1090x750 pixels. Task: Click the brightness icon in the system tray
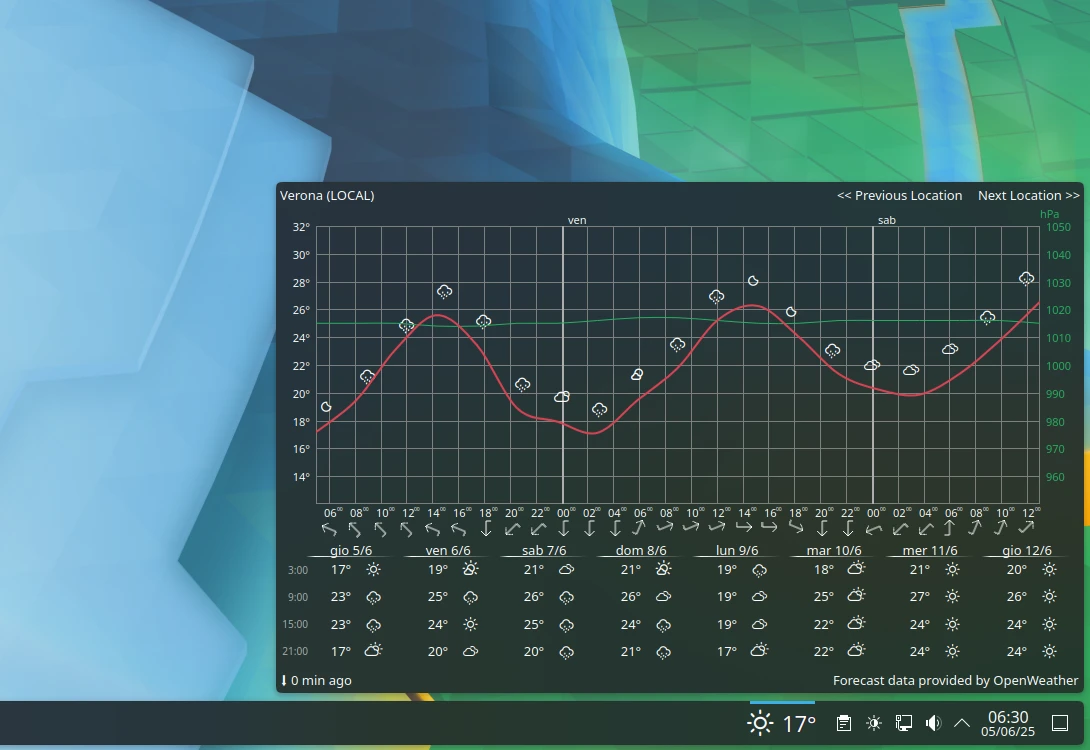[x=872, y=722]
